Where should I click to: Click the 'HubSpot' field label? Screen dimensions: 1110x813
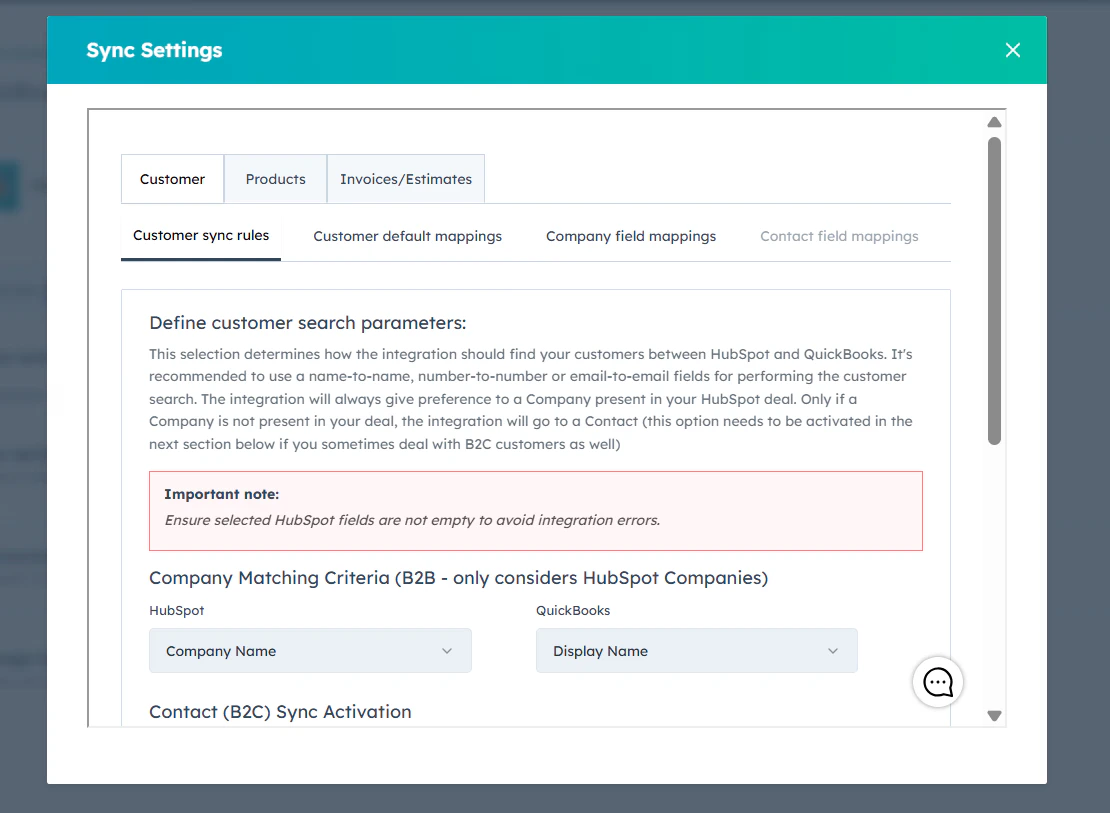pyautogui.click(x=176, y=610)
